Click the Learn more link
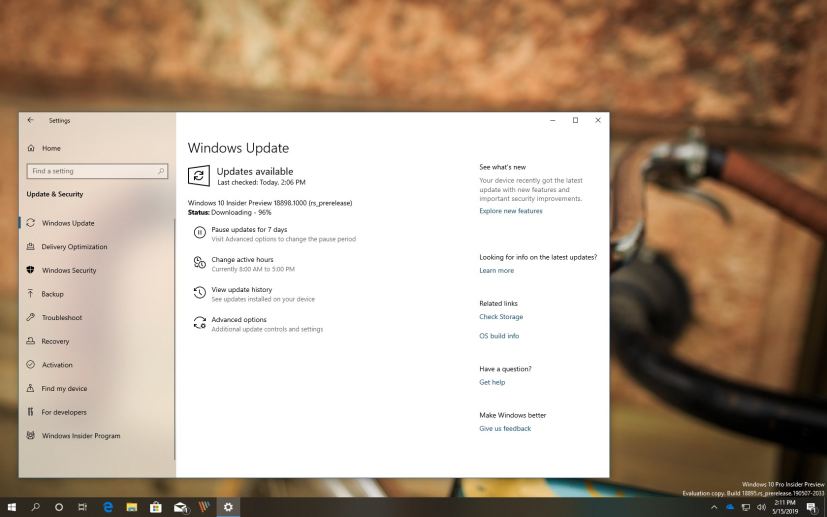Screen dimensions: 827x517 (496, 271)
